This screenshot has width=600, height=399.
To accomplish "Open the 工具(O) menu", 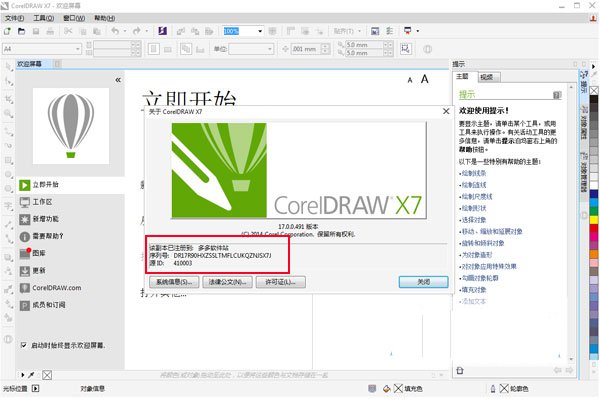I will point(44,18).
